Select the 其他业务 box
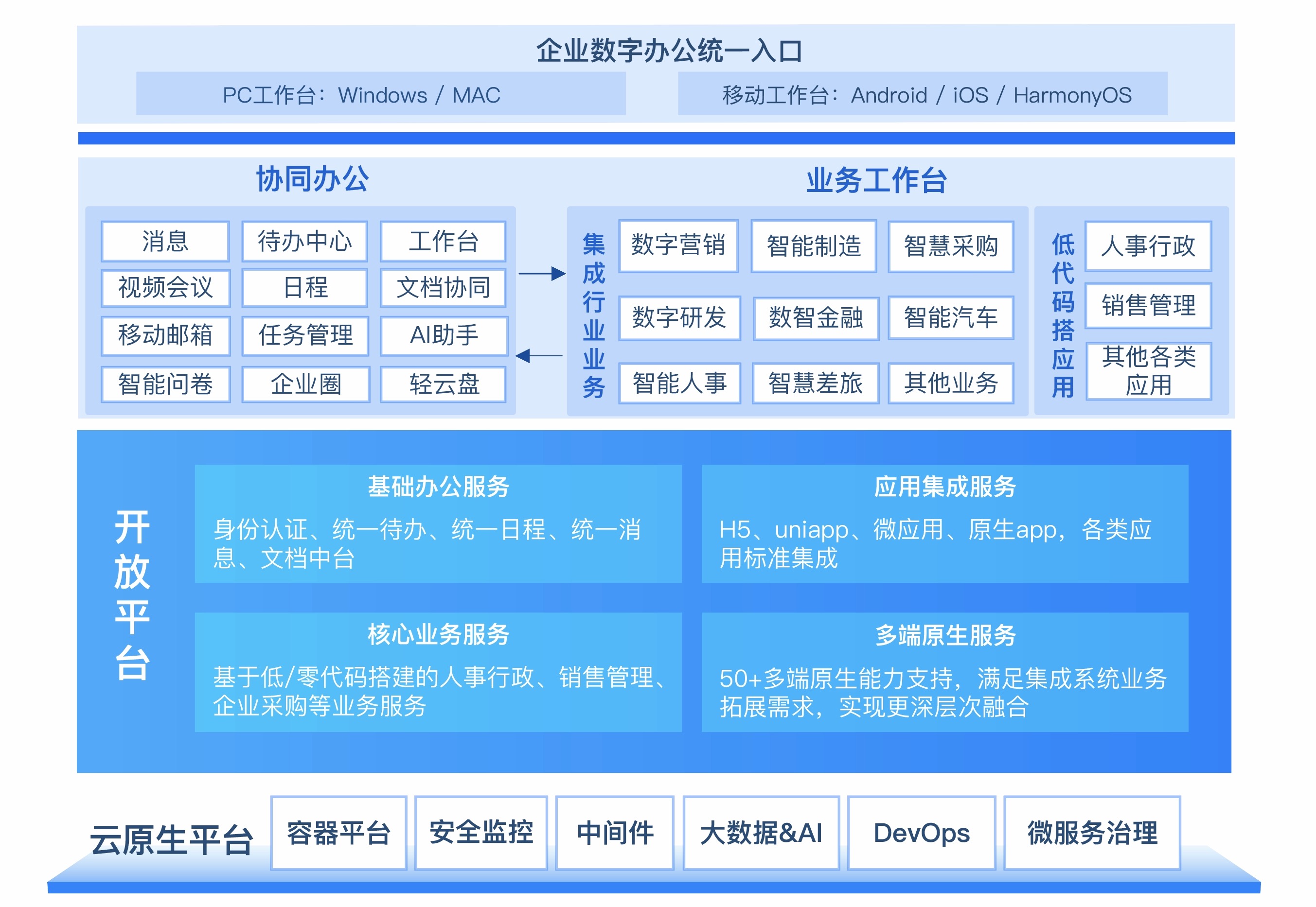This screenshot has width=1316, height=907. point(951,383)
